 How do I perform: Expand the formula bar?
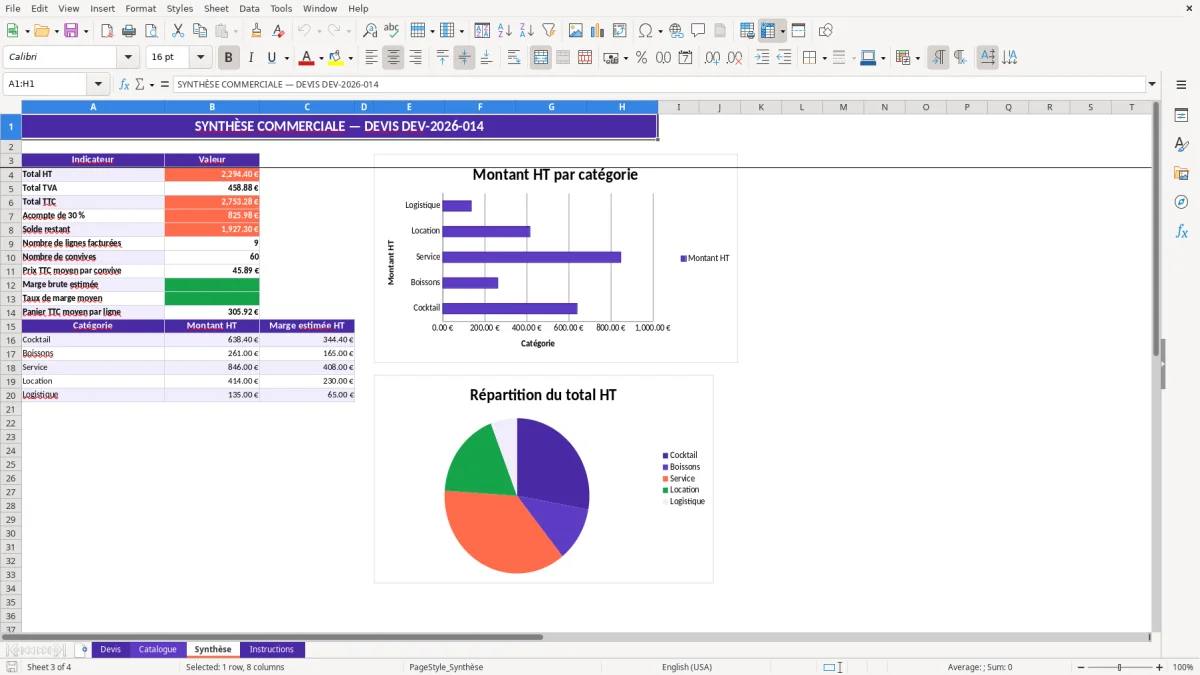click(1152, 85)
